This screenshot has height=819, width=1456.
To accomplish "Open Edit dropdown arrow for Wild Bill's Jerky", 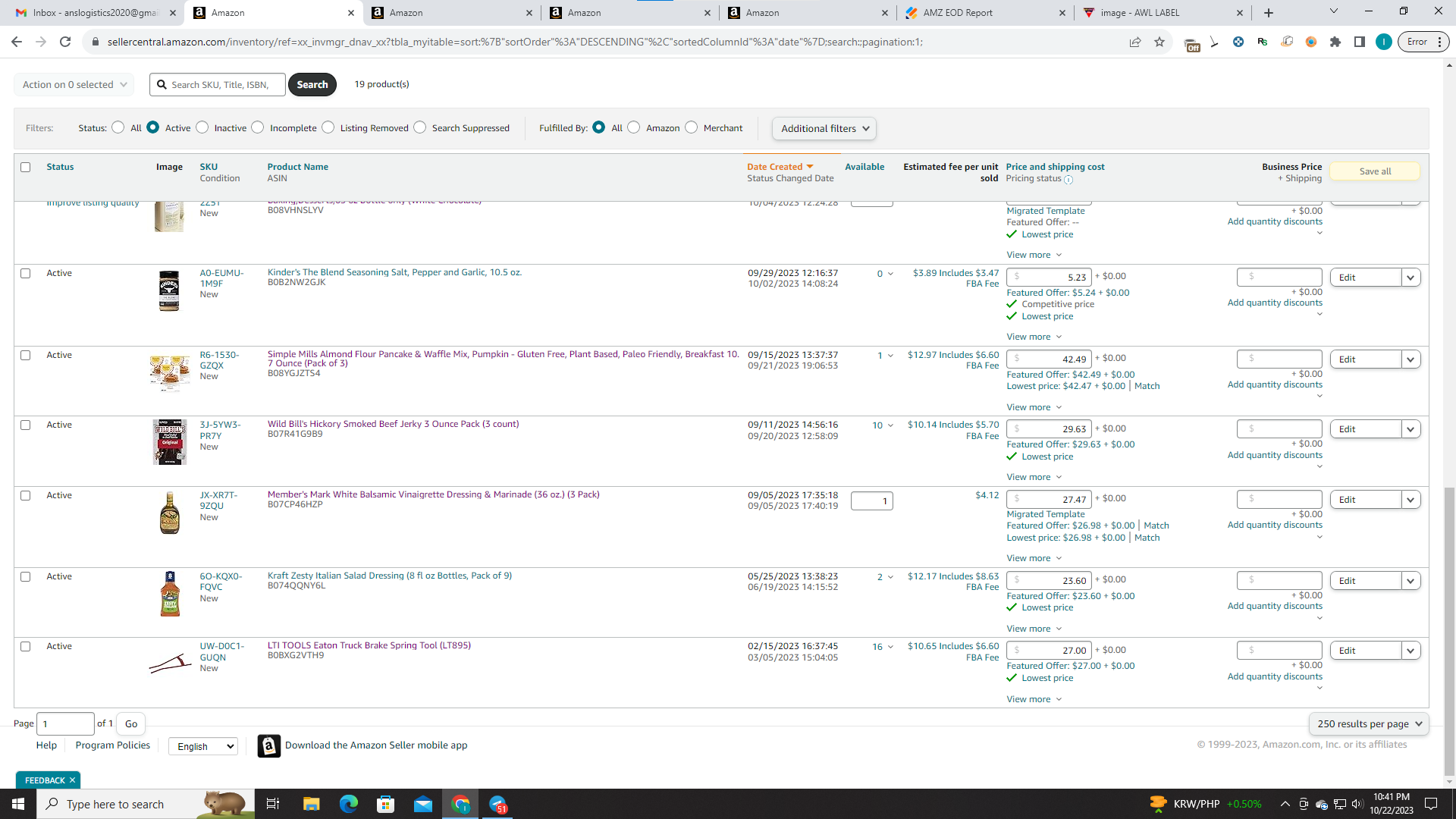I will (1410, 429).
